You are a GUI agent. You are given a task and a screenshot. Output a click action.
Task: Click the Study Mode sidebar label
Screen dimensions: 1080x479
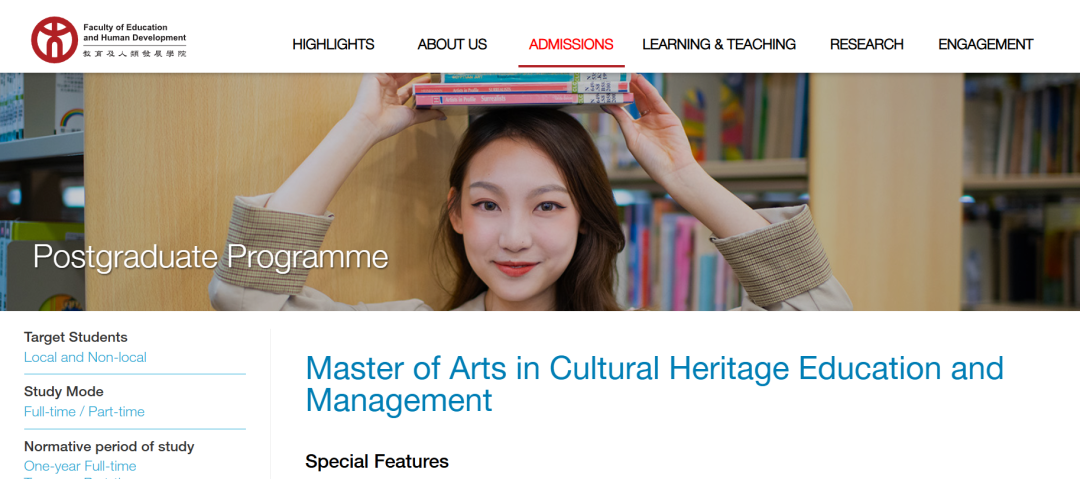(x=63, y=391)
